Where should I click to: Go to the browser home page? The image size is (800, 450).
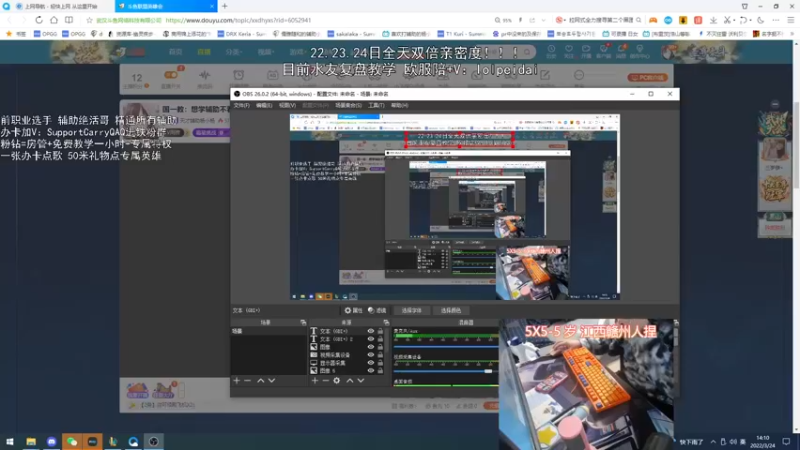point(54,20)
